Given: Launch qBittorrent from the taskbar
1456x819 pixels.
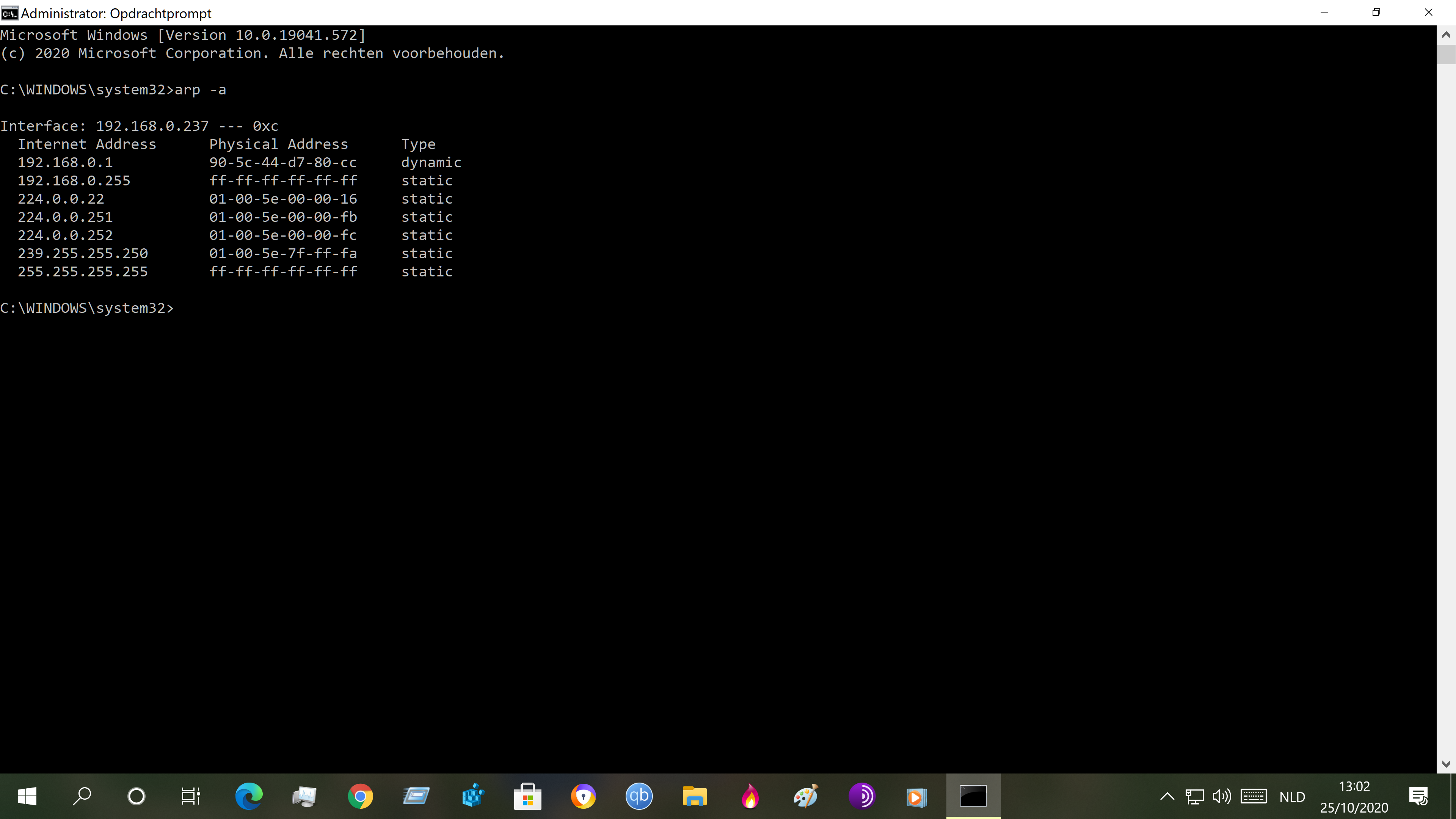Looking at the screenshot, I should pos(639,796).
